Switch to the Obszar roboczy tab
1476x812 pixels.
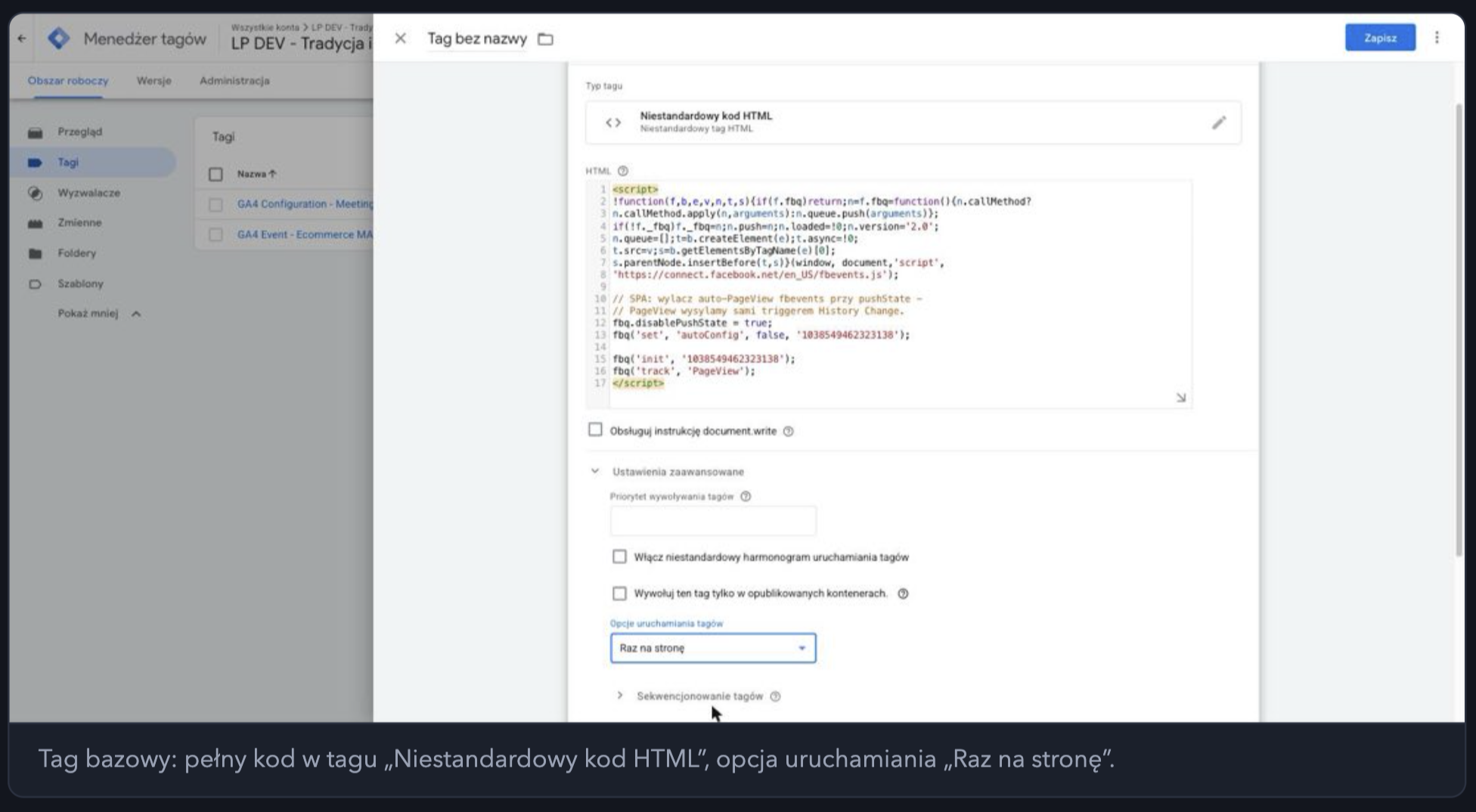click(x=68, y=81)
